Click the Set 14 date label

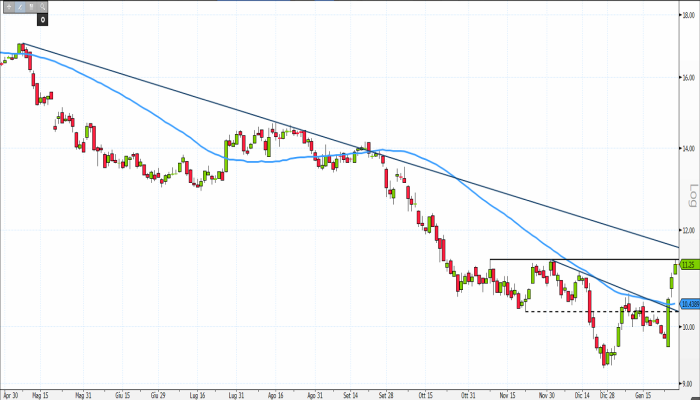350,395
